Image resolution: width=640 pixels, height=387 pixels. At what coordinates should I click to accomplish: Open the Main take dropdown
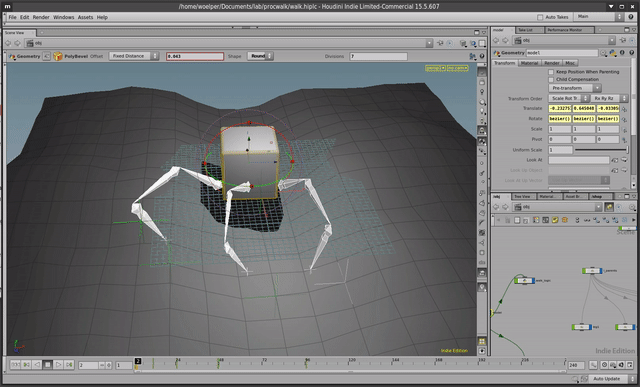tap(599, 17)
